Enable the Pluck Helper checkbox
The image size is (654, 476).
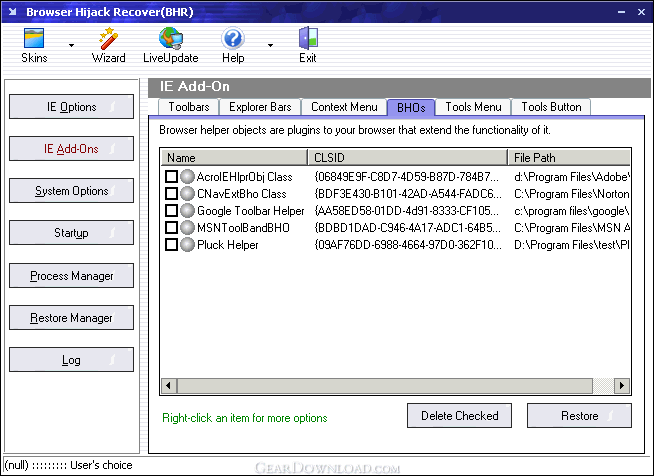pos(171,245)
